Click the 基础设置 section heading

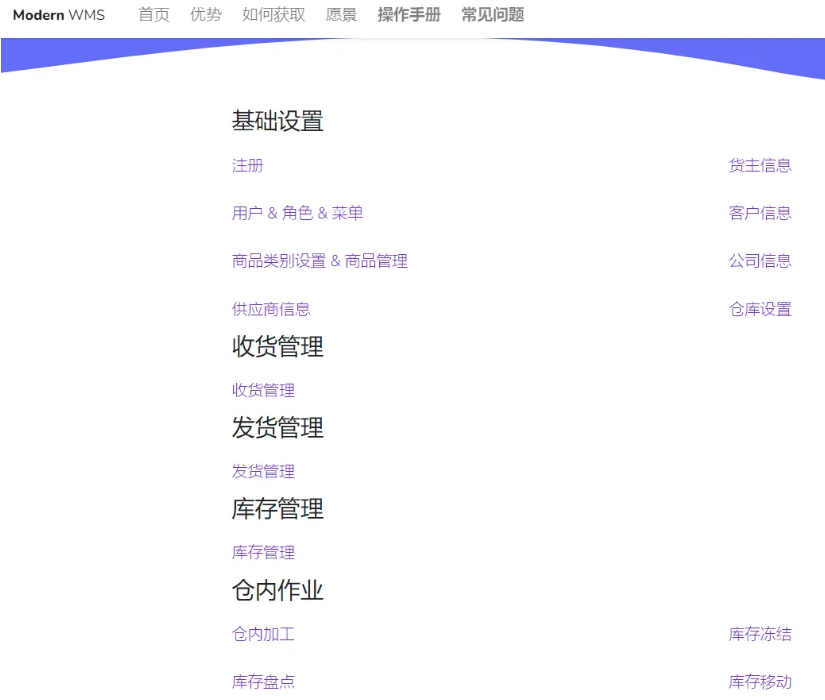(277, 121)
